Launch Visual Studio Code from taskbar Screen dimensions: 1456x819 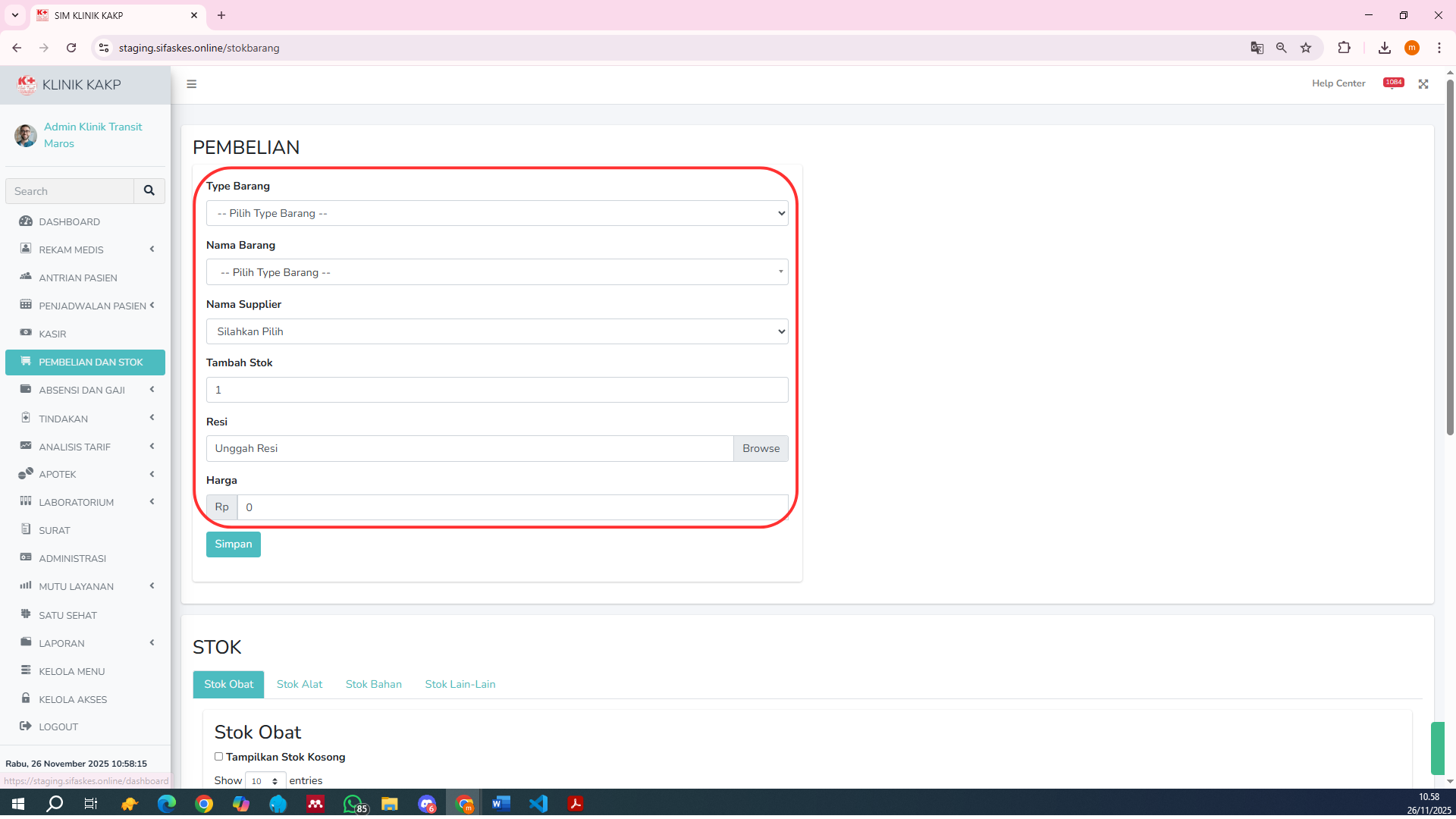tap(538, 804)
